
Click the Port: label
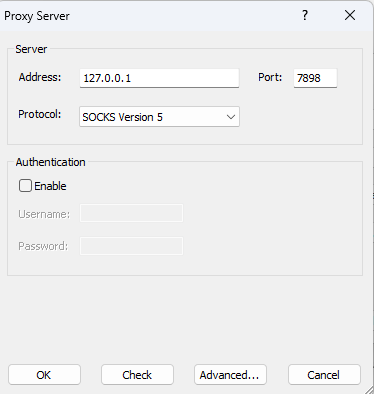click(x=270, y=77)
